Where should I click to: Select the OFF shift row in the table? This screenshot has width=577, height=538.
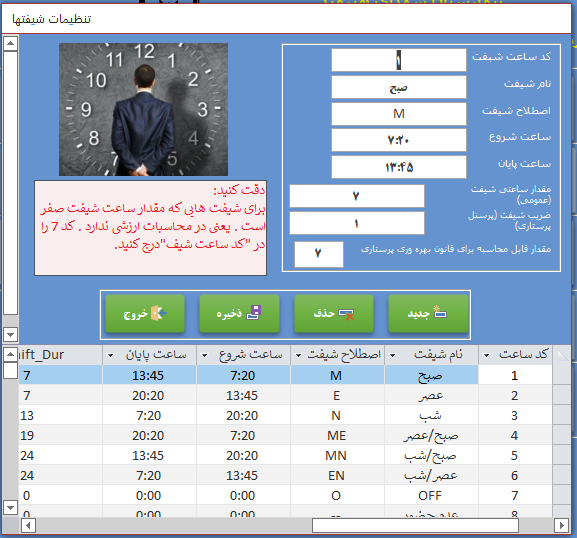point(285,495)
